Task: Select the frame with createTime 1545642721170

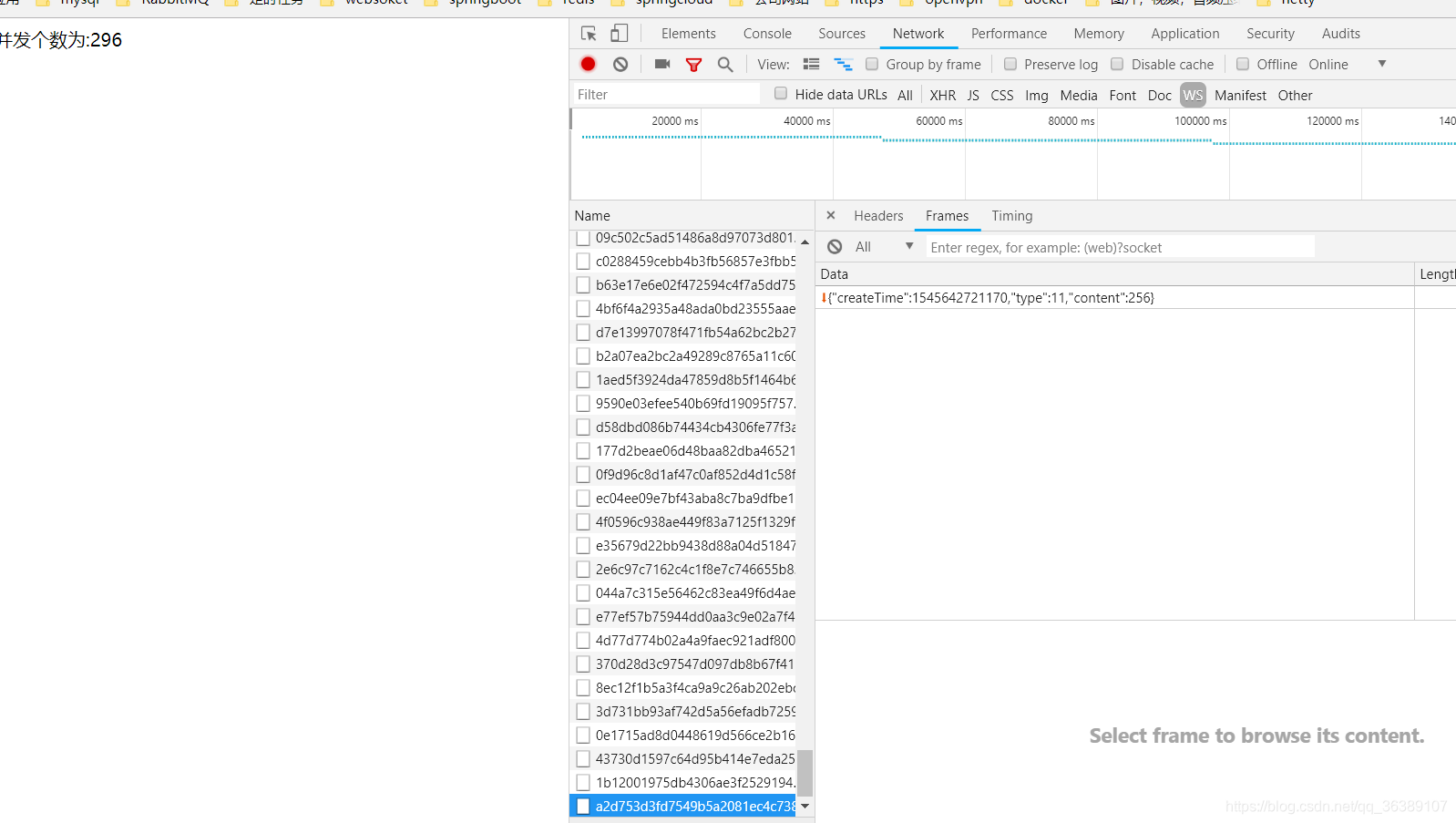Action: [x=1113, y=298]
